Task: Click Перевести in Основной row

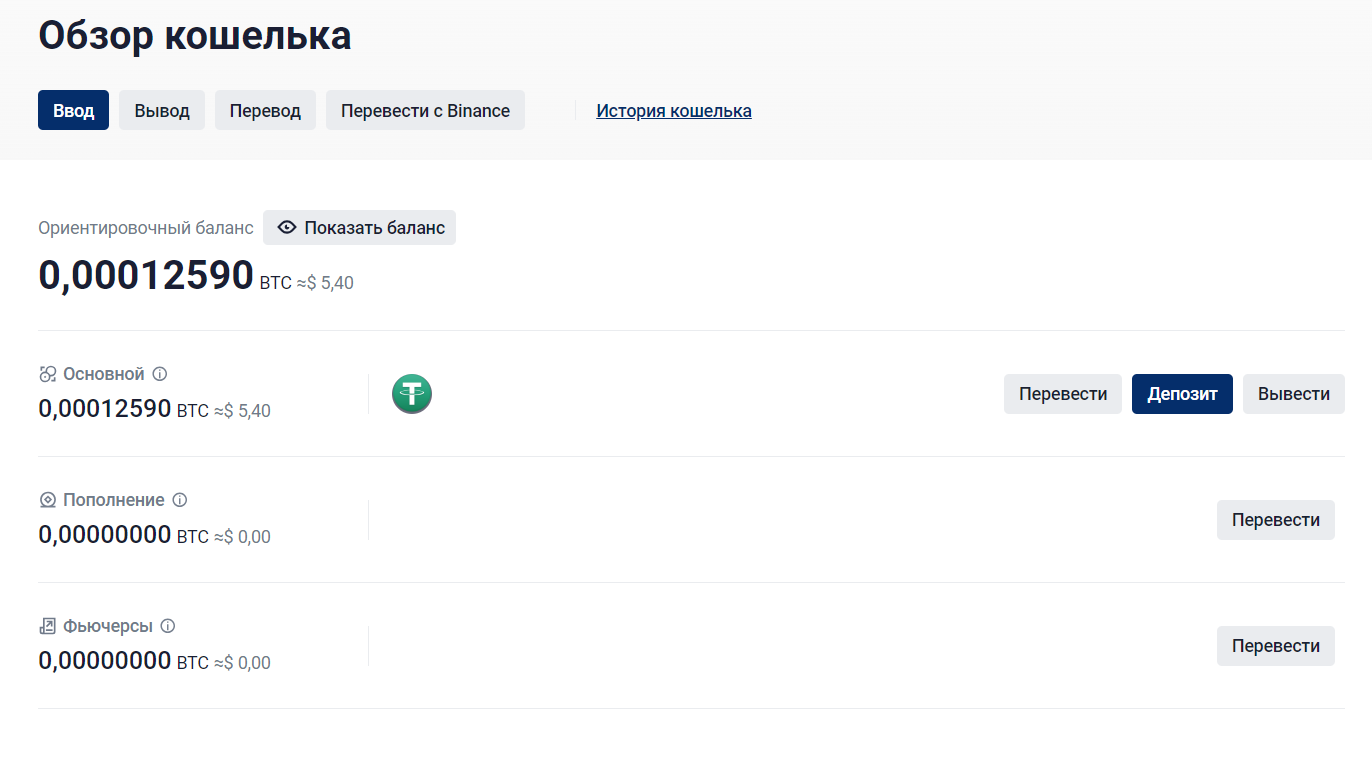Action: click(x=1062, y=394)
